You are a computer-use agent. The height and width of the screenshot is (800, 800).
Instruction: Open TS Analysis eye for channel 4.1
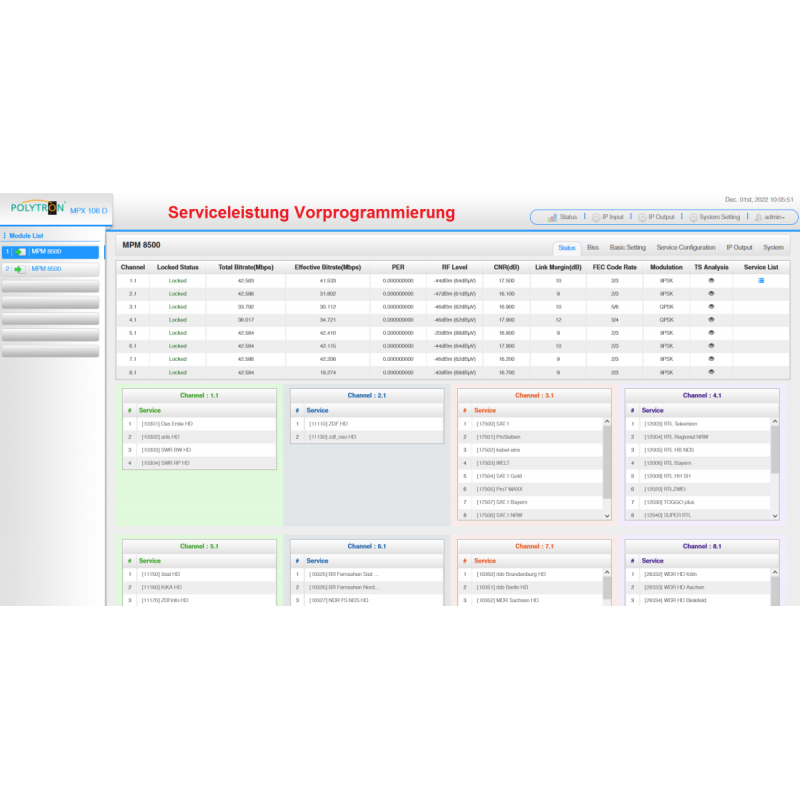pos(711,319)
